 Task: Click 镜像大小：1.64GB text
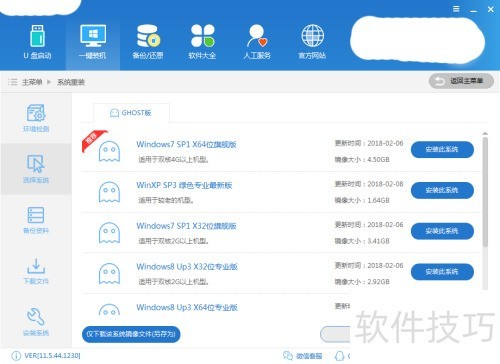362,200
